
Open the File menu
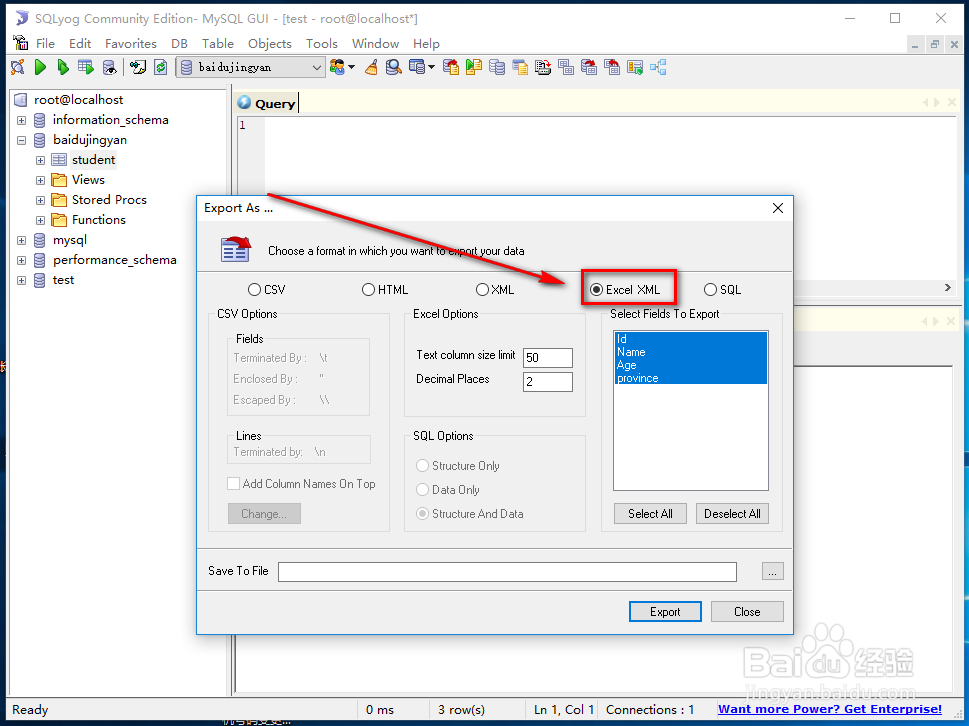[45, 43]
